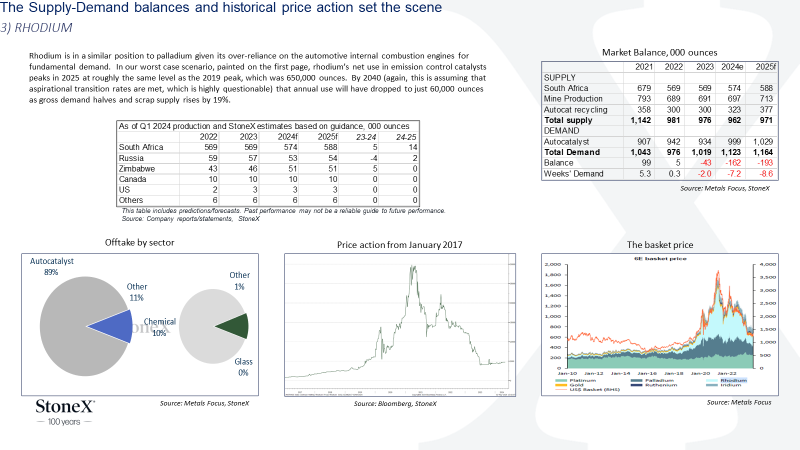Click 'Russia' row in production table
Image resolution: width=800 pixels, height=450 pixels.
pyautogui.click(x=268, y=158)
